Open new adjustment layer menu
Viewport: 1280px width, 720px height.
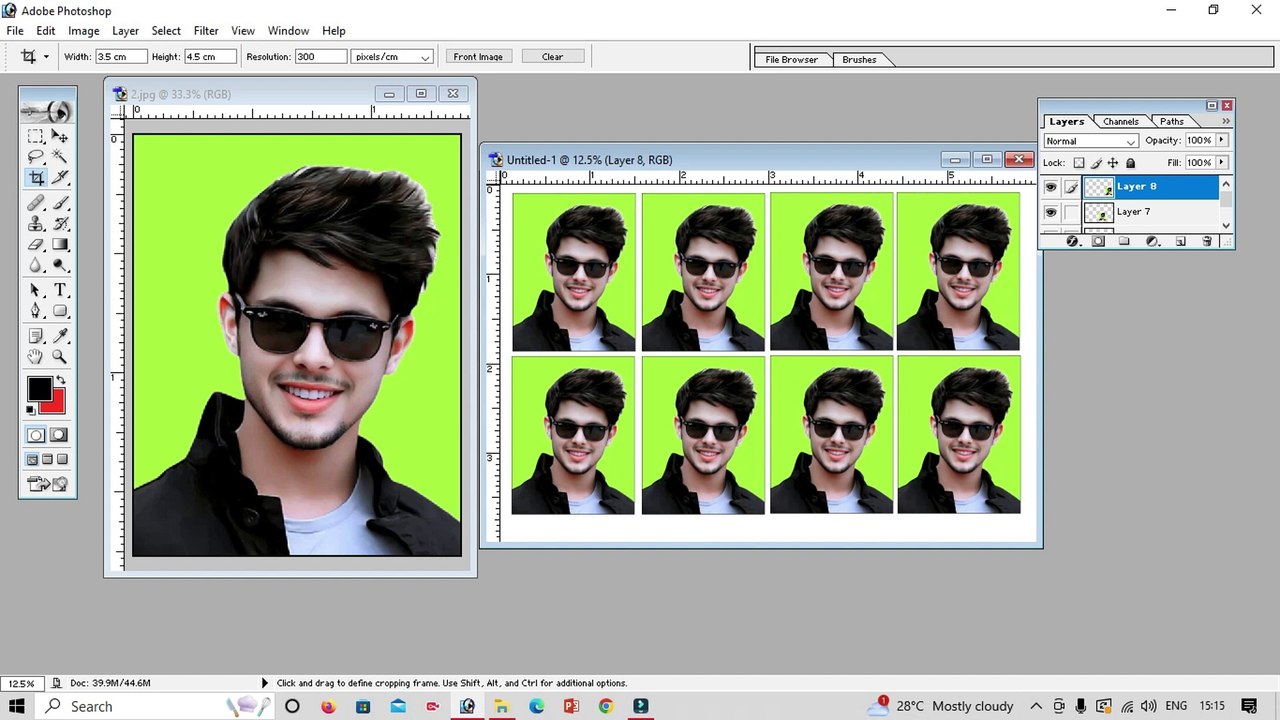pyautogui.click(x=1152, y=241)
